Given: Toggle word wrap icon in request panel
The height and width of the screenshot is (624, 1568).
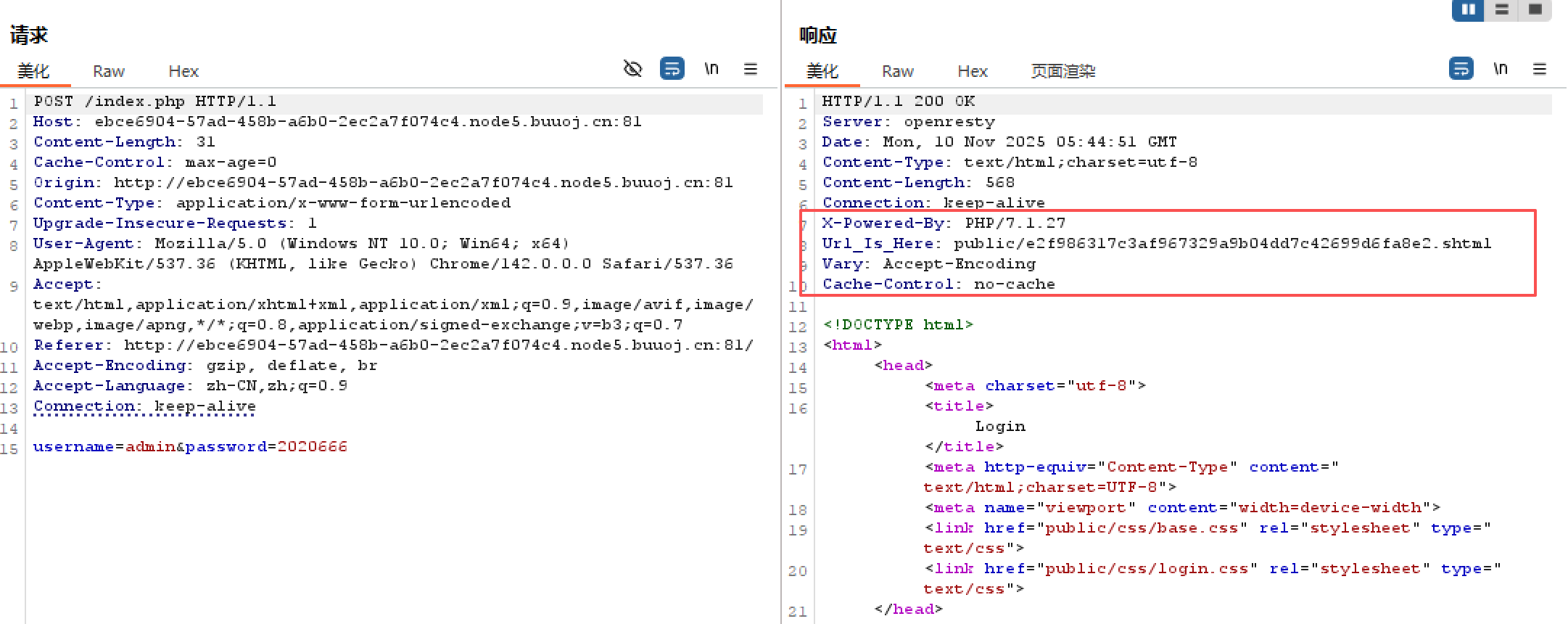Looking at the screenshot, I should click(672, 69).
